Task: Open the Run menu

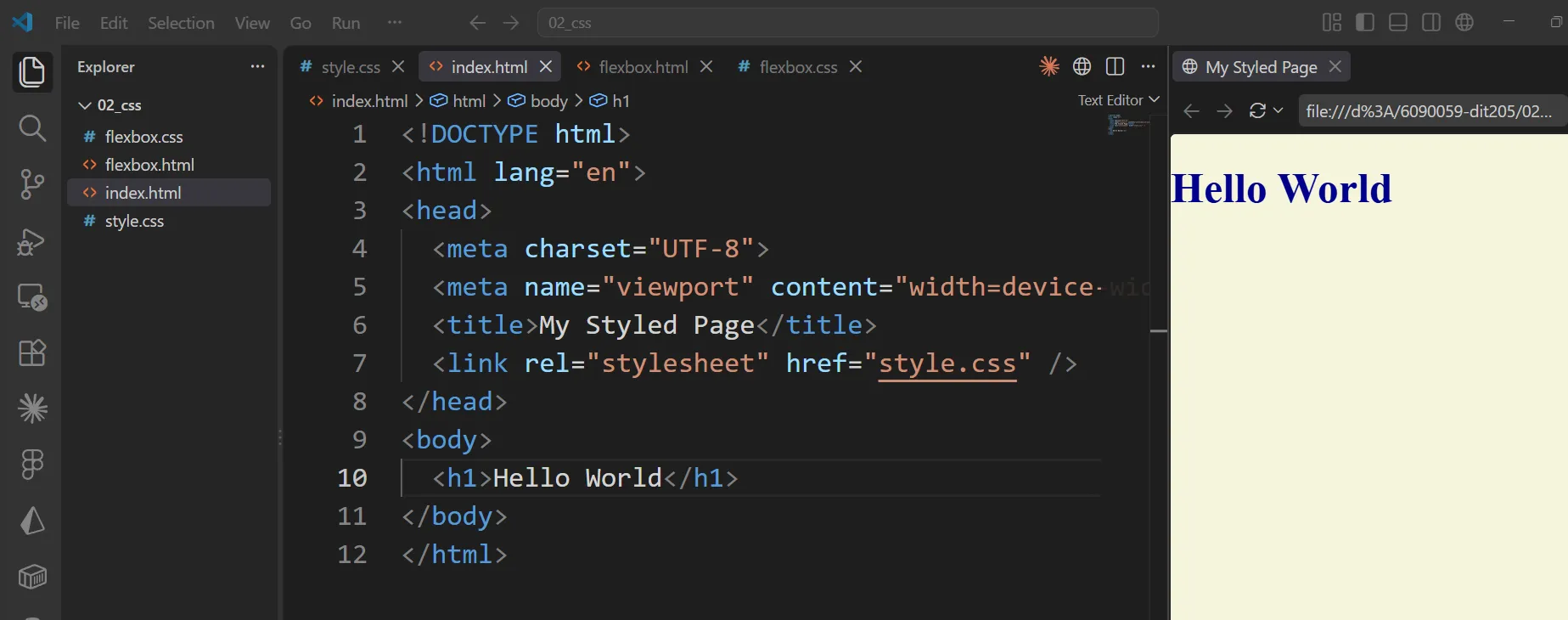Action: (346, 23)
